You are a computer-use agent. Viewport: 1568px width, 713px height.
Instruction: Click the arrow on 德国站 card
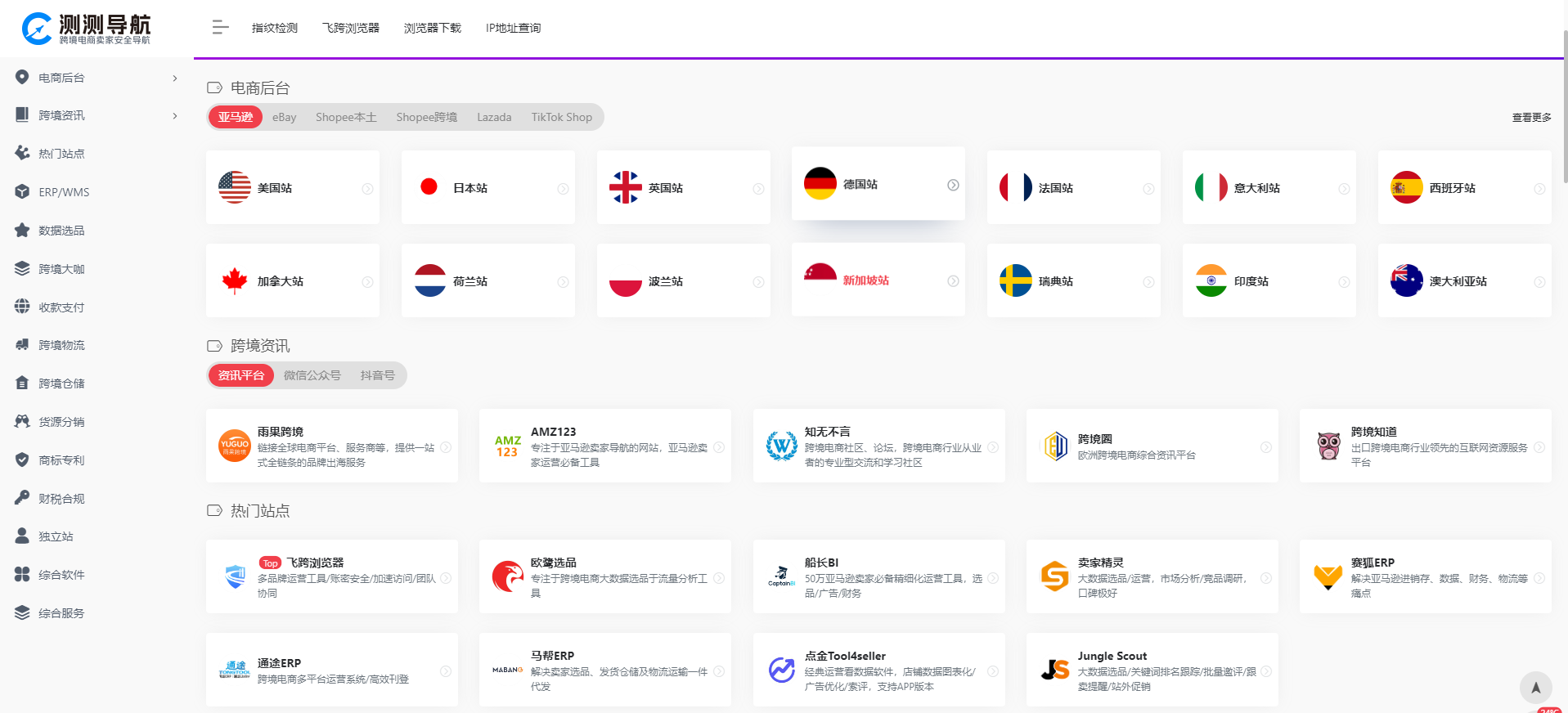pyautogui.click(x=953, y=185)
